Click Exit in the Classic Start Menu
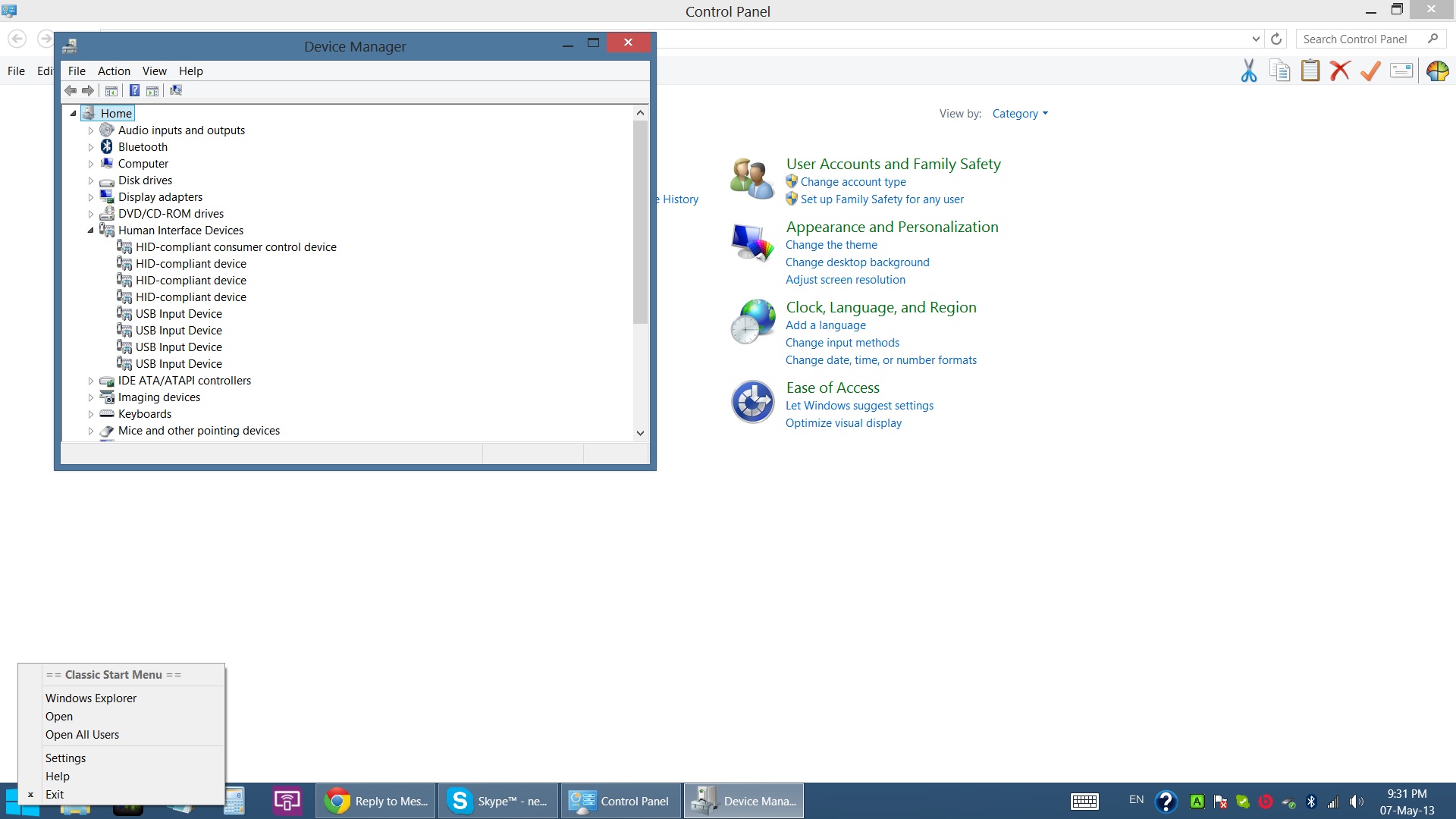This screenshot has width=1456, height=819. pos(55,795)
